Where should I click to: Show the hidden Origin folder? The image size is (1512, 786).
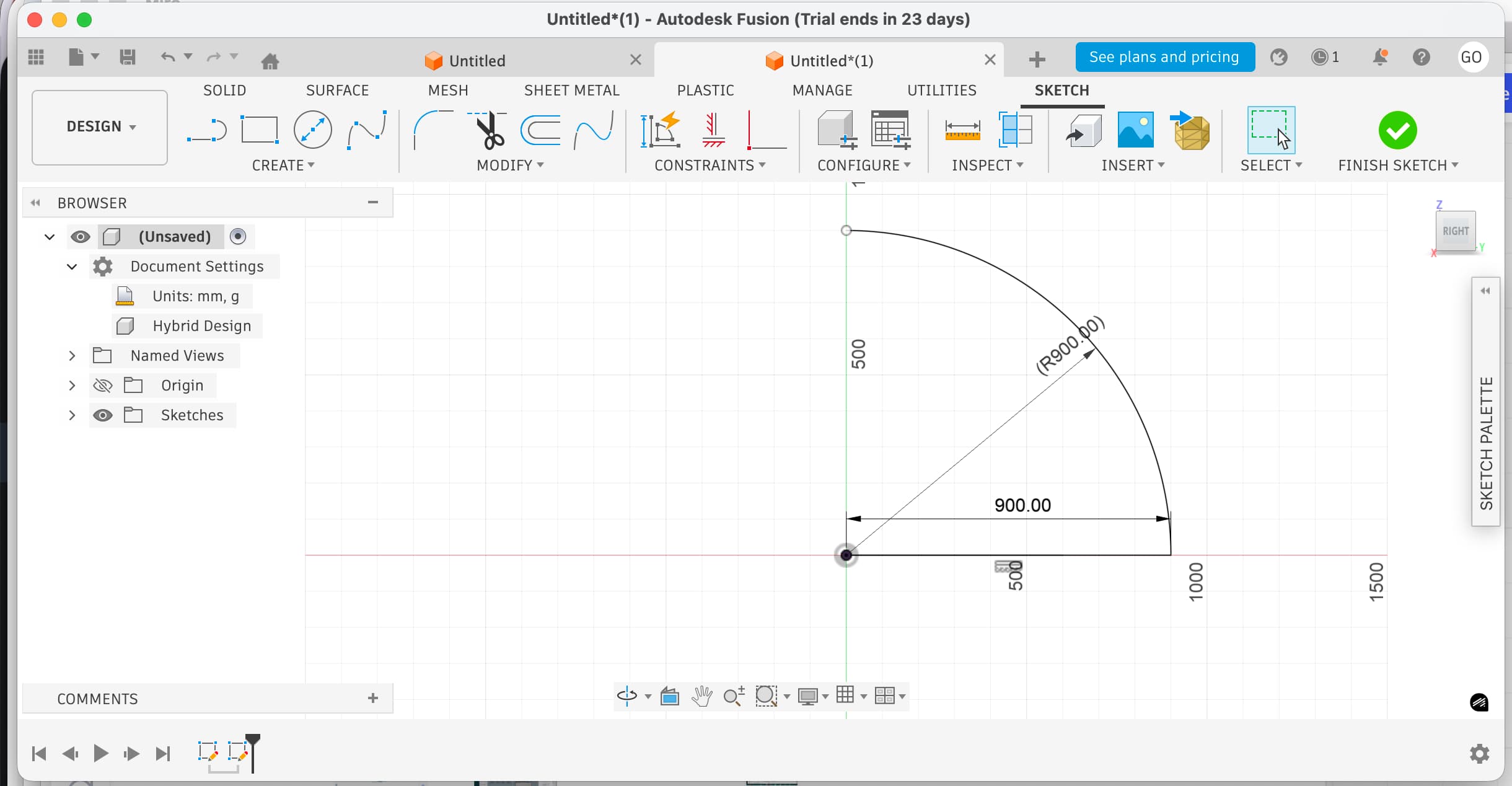pyautogui.click(x=103, y=386)
